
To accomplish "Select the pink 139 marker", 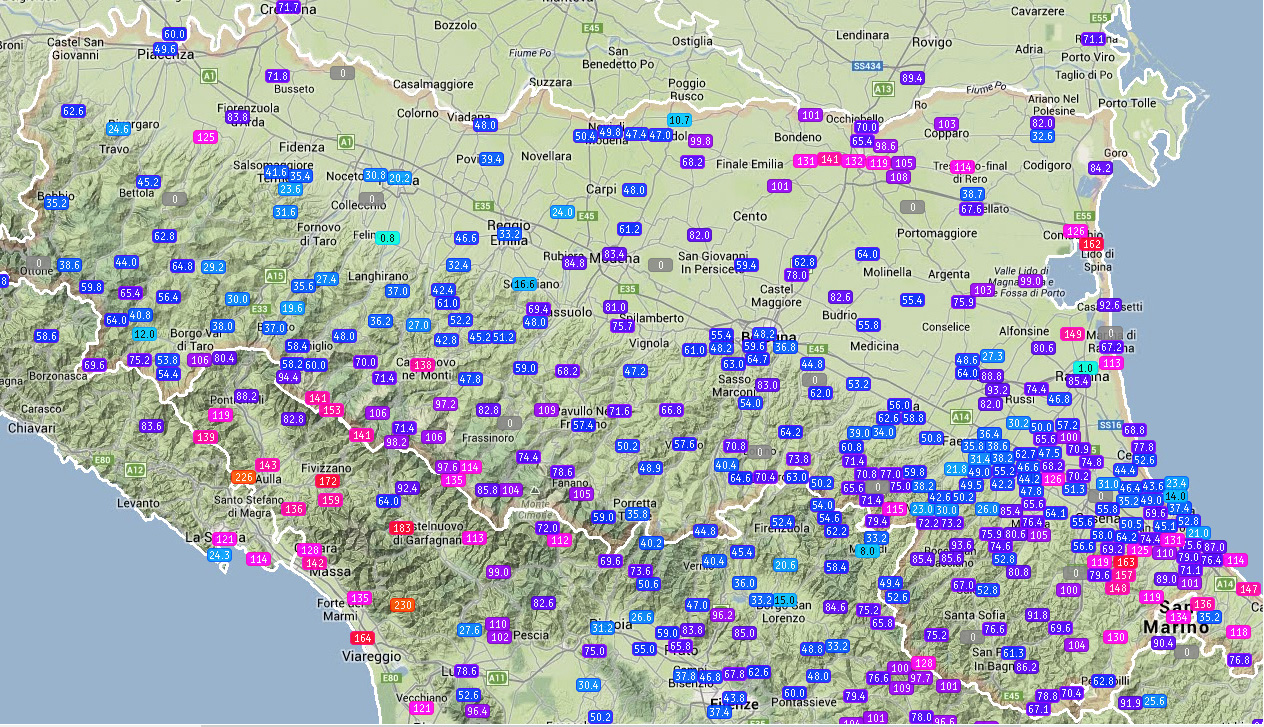I will coord(206,437).
